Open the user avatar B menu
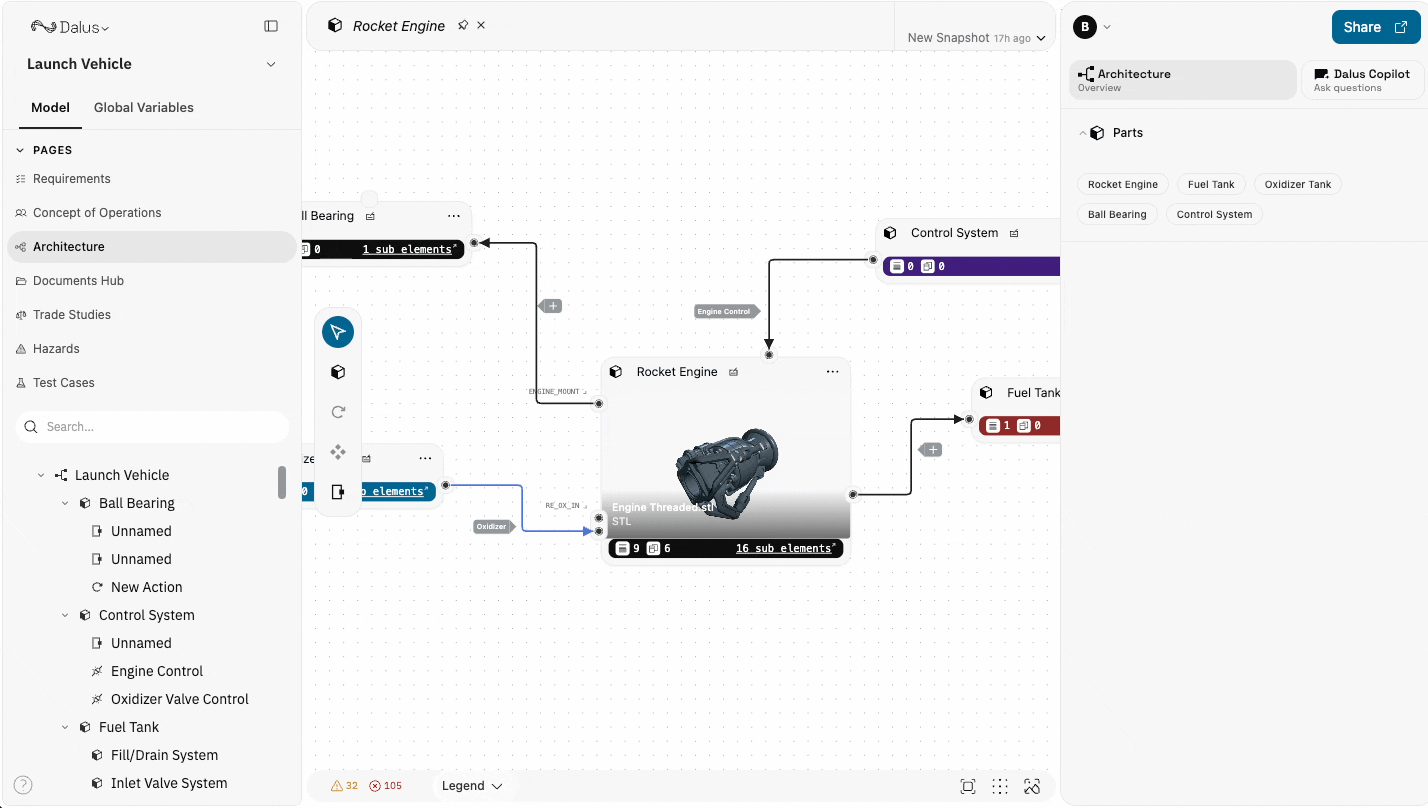 click(1092, 27)
